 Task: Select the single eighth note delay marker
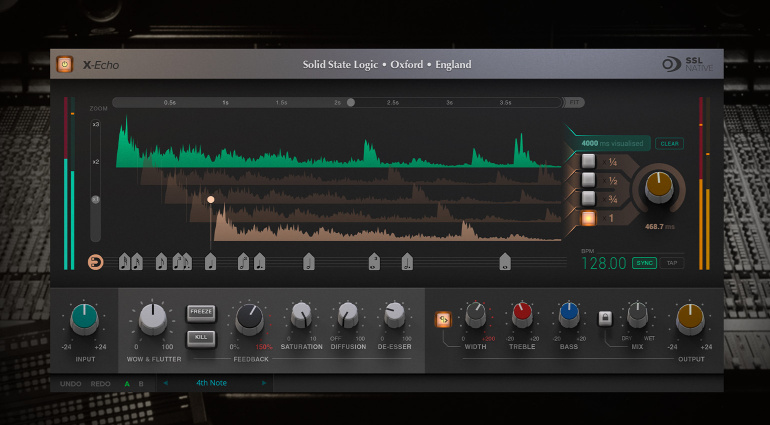pyautogui.click(x=162, y=262)
